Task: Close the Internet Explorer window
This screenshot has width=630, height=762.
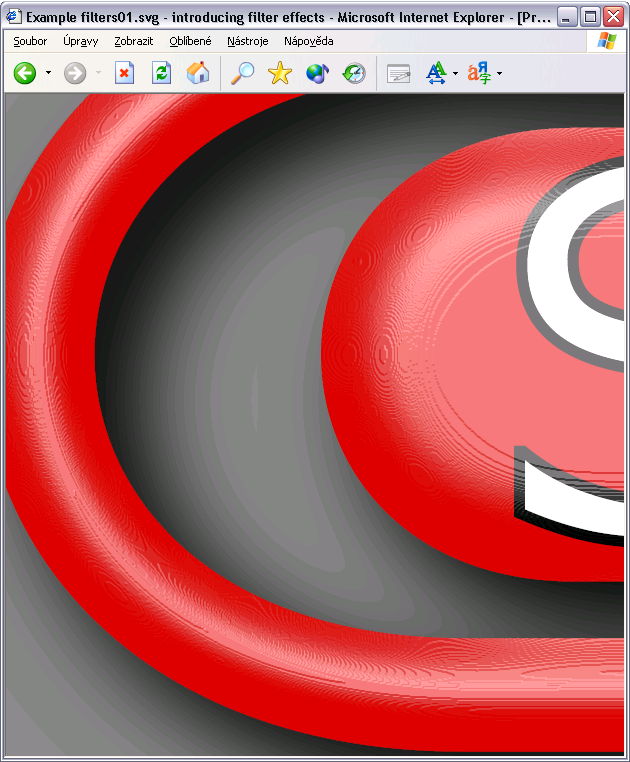Action: tap(613, 17)
